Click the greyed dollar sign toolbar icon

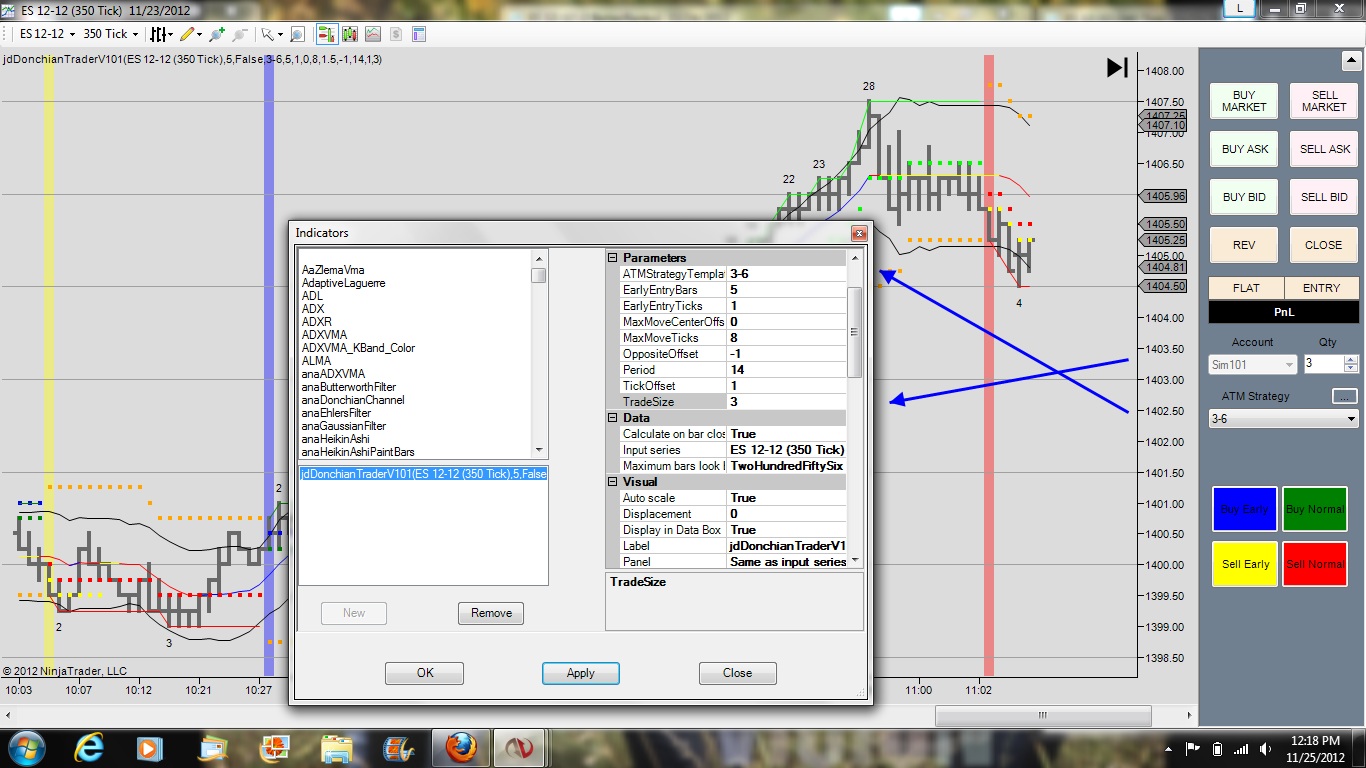tap(396, 34)
